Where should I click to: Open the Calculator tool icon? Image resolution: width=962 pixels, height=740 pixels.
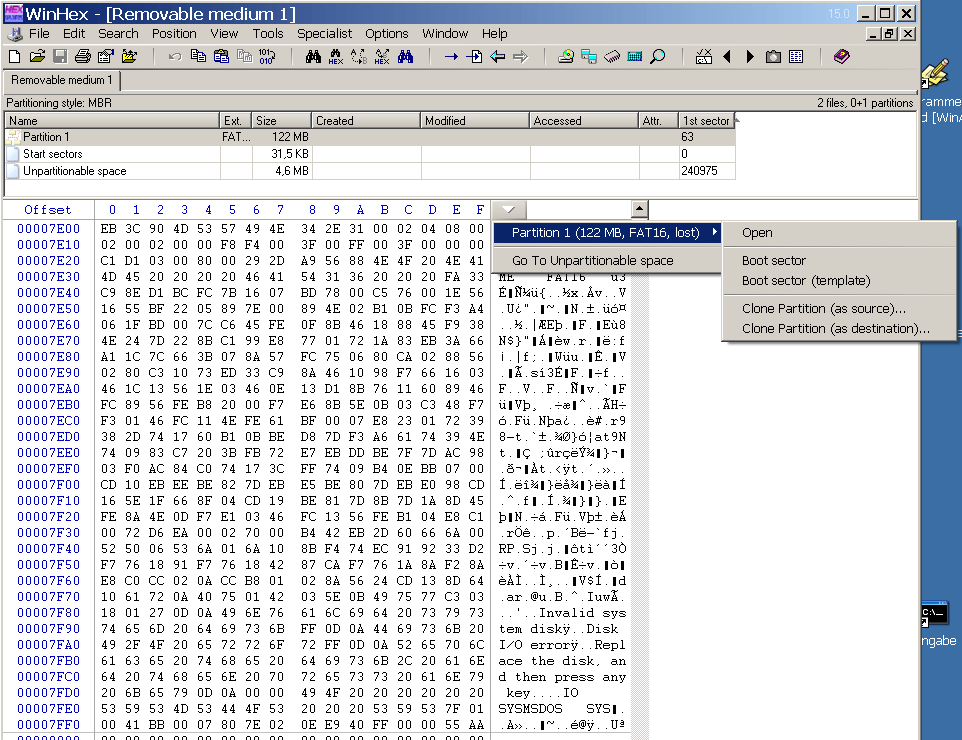634,56
